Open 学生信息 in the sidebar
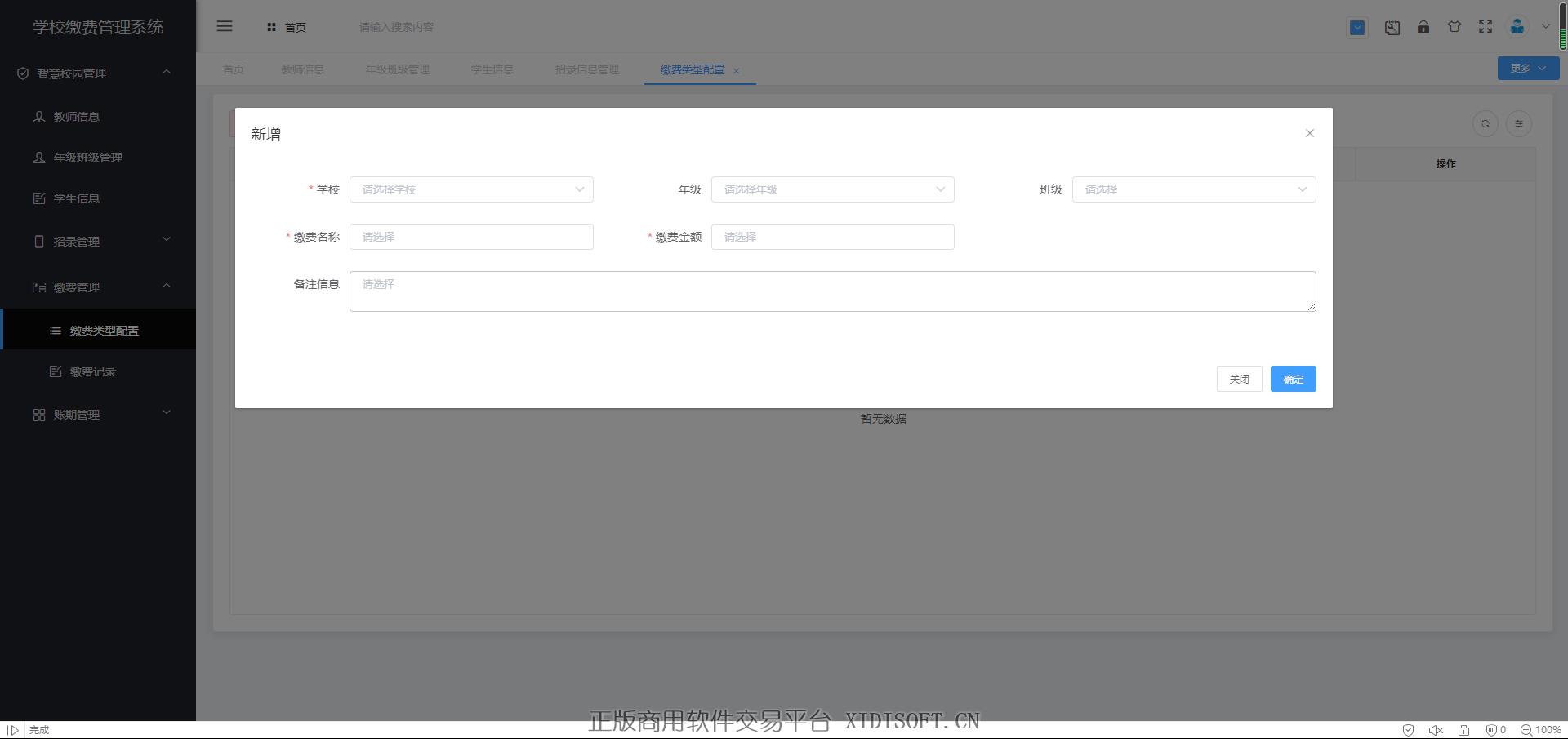This screenshot has height=739, width=1568. coord(98,198)
